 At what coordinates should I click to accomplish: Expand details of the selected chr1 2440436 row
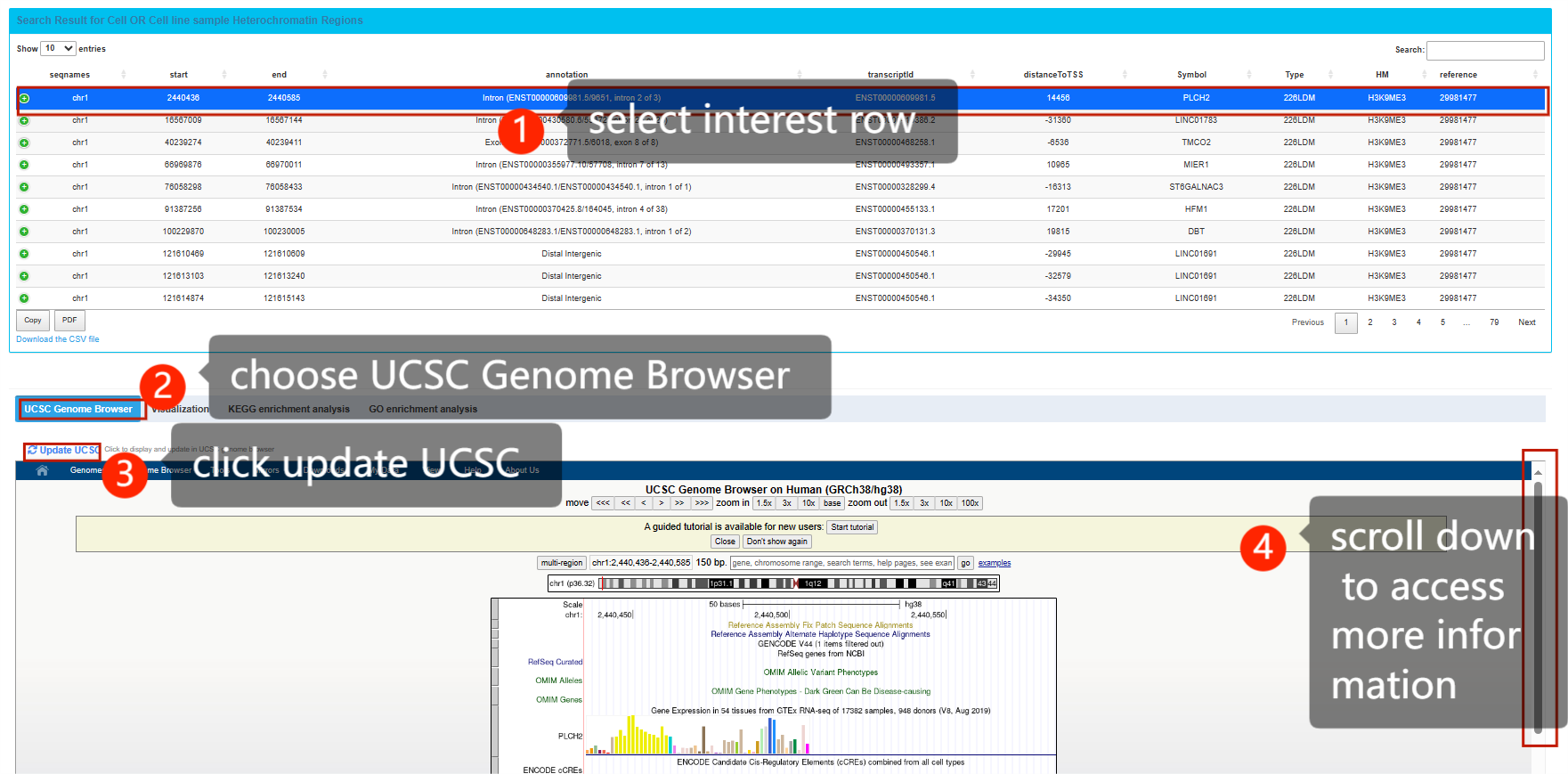[x=24, y=98]
